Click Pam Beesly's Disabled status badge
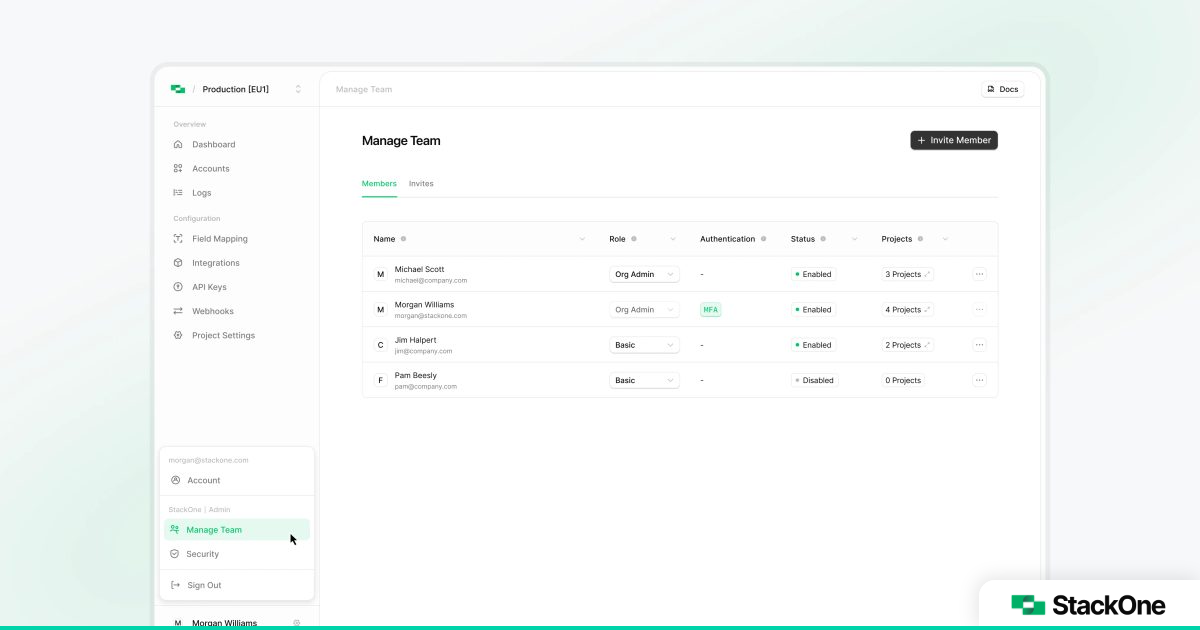 (x=815, y=380)
